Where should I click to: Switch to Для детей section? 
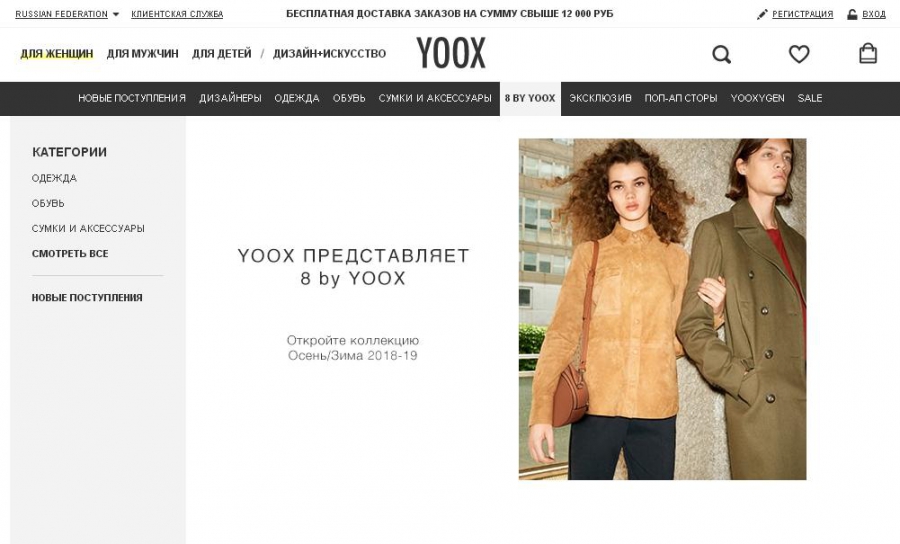pos(222,54)
